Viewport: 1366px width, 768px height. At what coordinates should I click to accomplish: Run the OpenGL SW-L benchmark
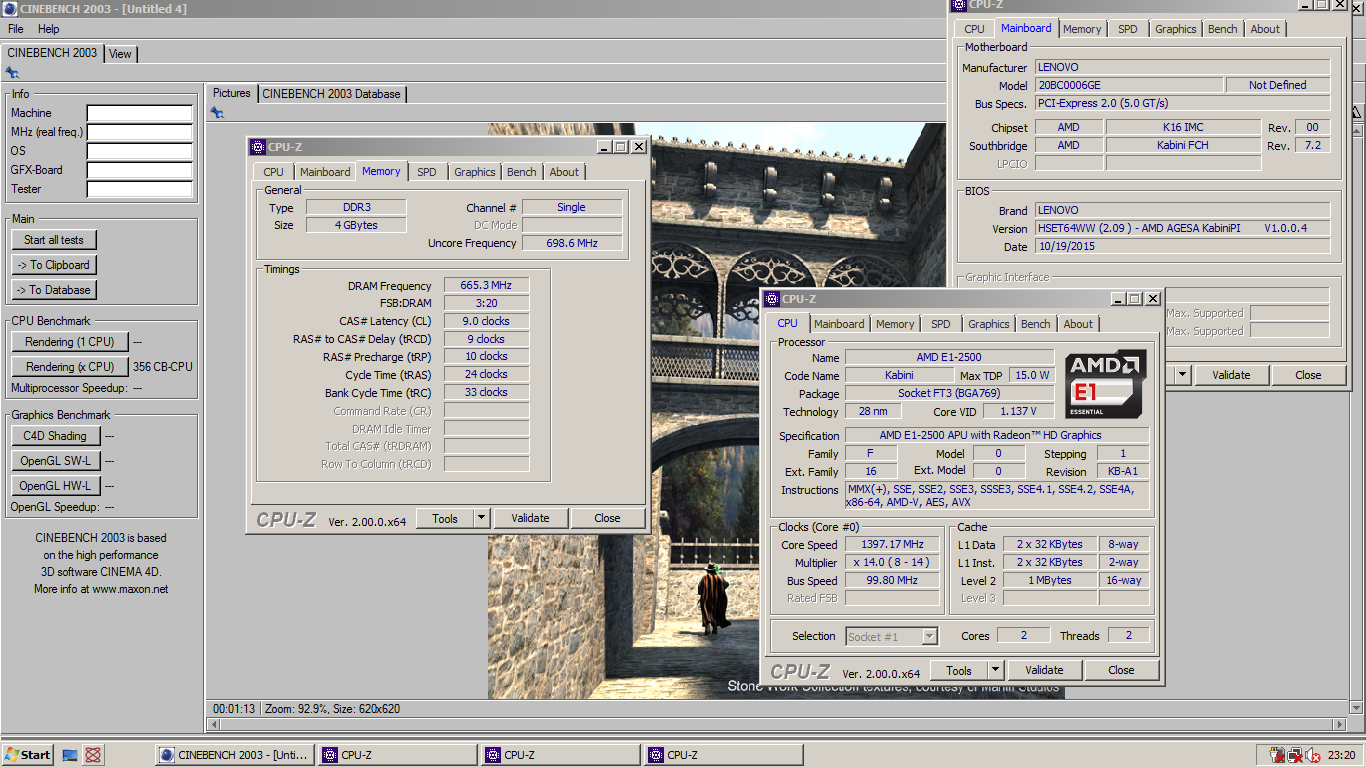[x=55, y=461]
